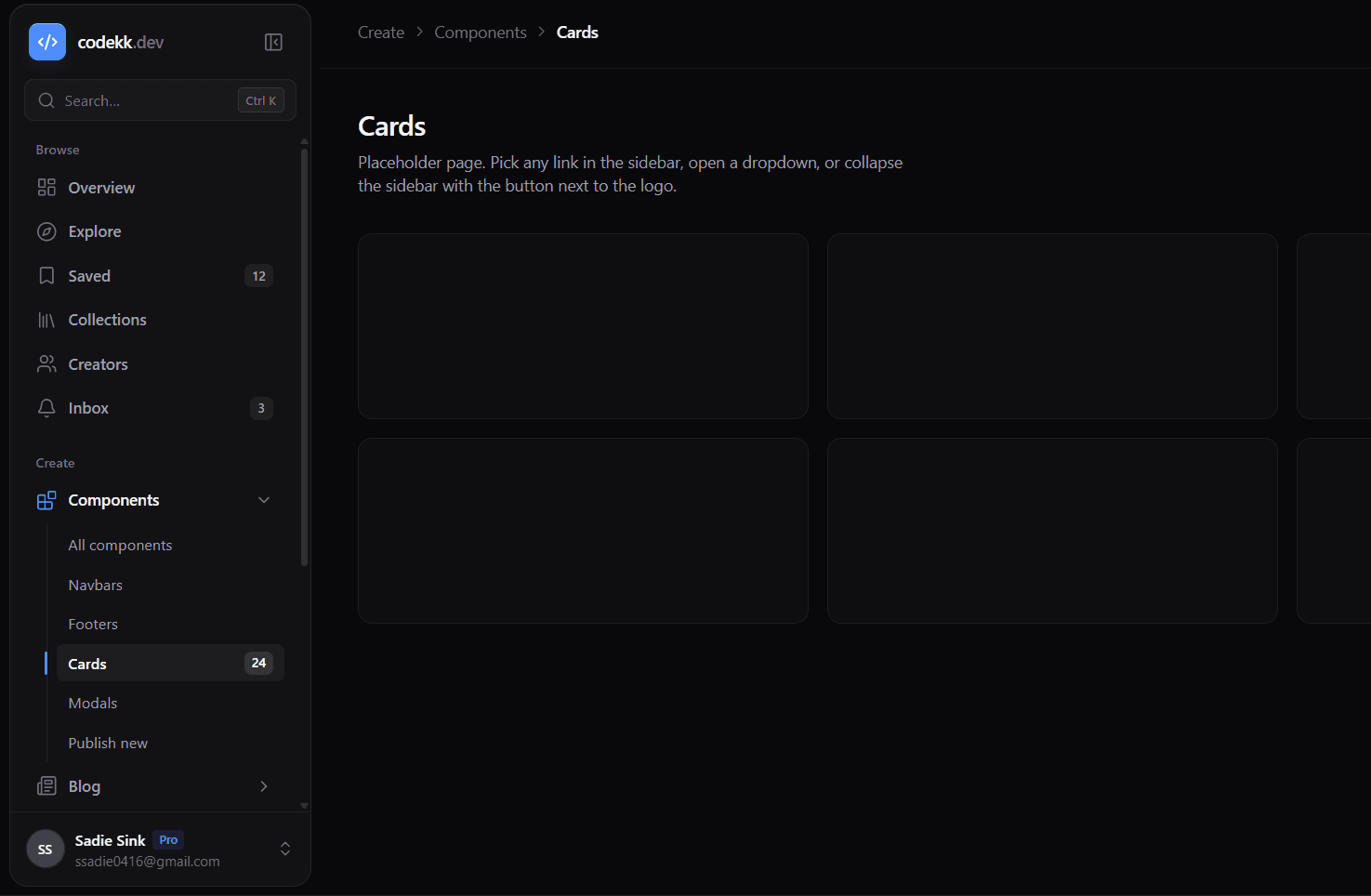Viewport: 1371px width, 896px height.
Task: Click the Creators people icon
Action: [x=46, y=364]
